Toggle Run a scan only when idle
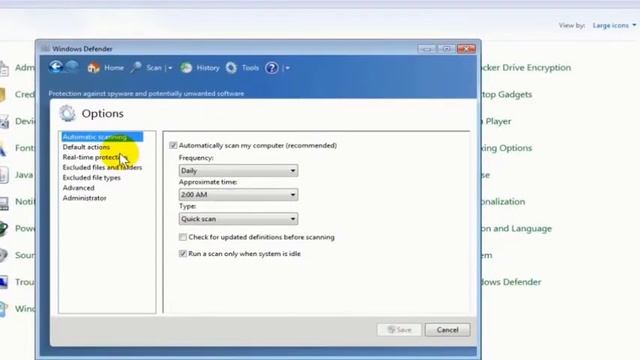The image size is (640, 360). (x=183, y=253)
